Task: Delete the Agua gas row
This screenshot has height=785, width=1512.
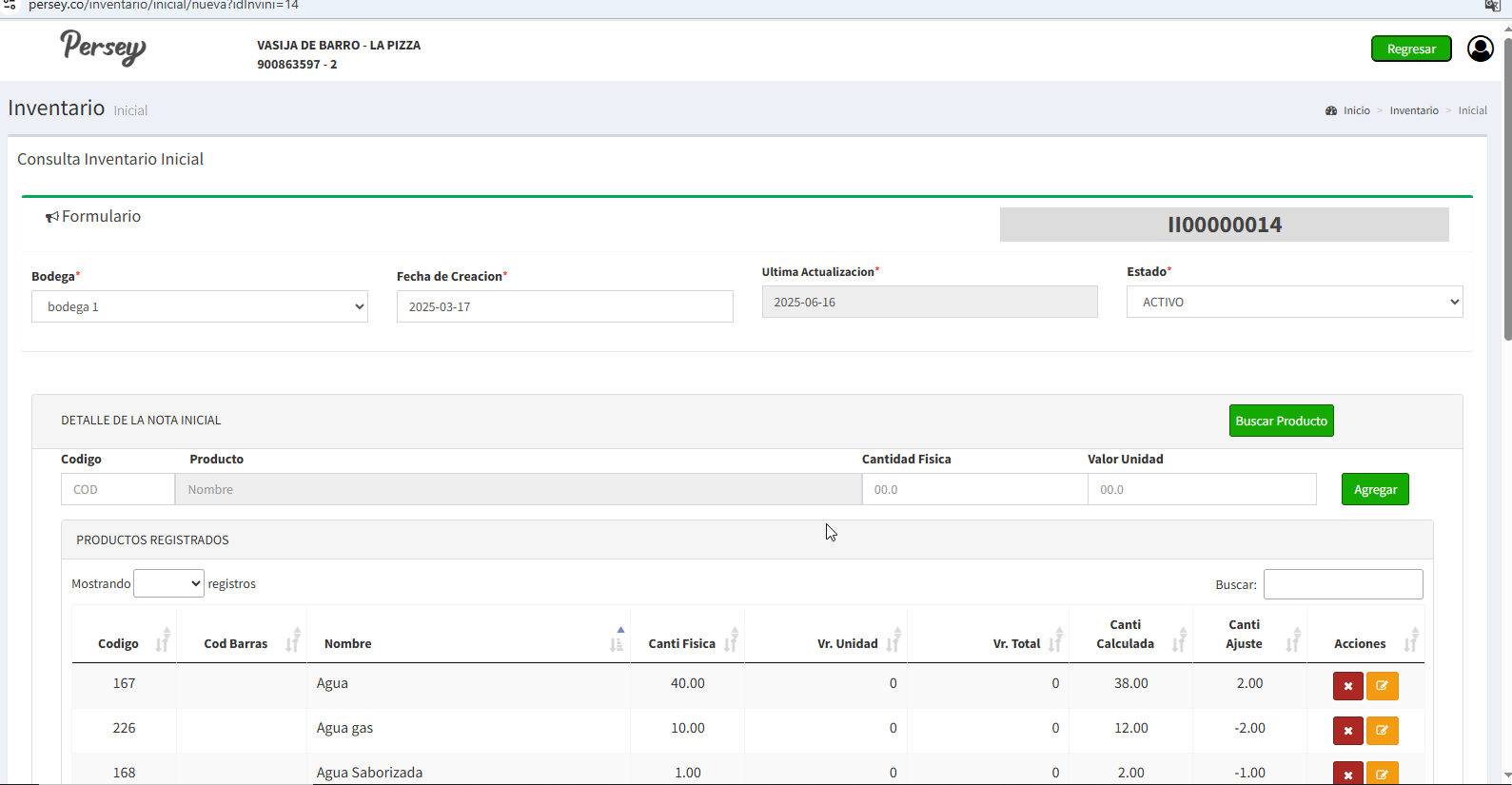Action: [1347, 731]
